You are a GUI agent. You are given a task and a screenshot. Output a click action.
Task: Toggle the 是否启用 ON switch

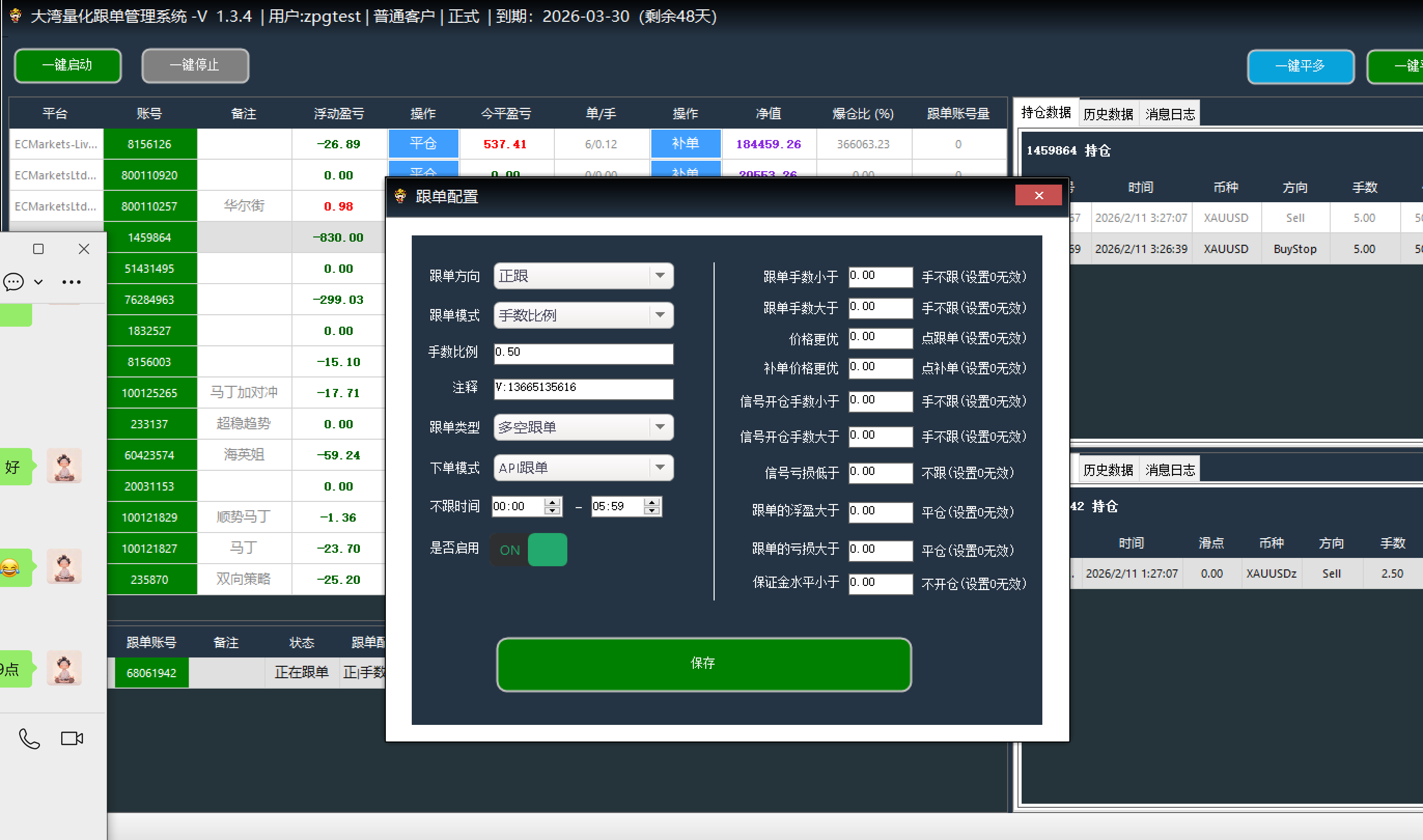[x=528, y=550]
